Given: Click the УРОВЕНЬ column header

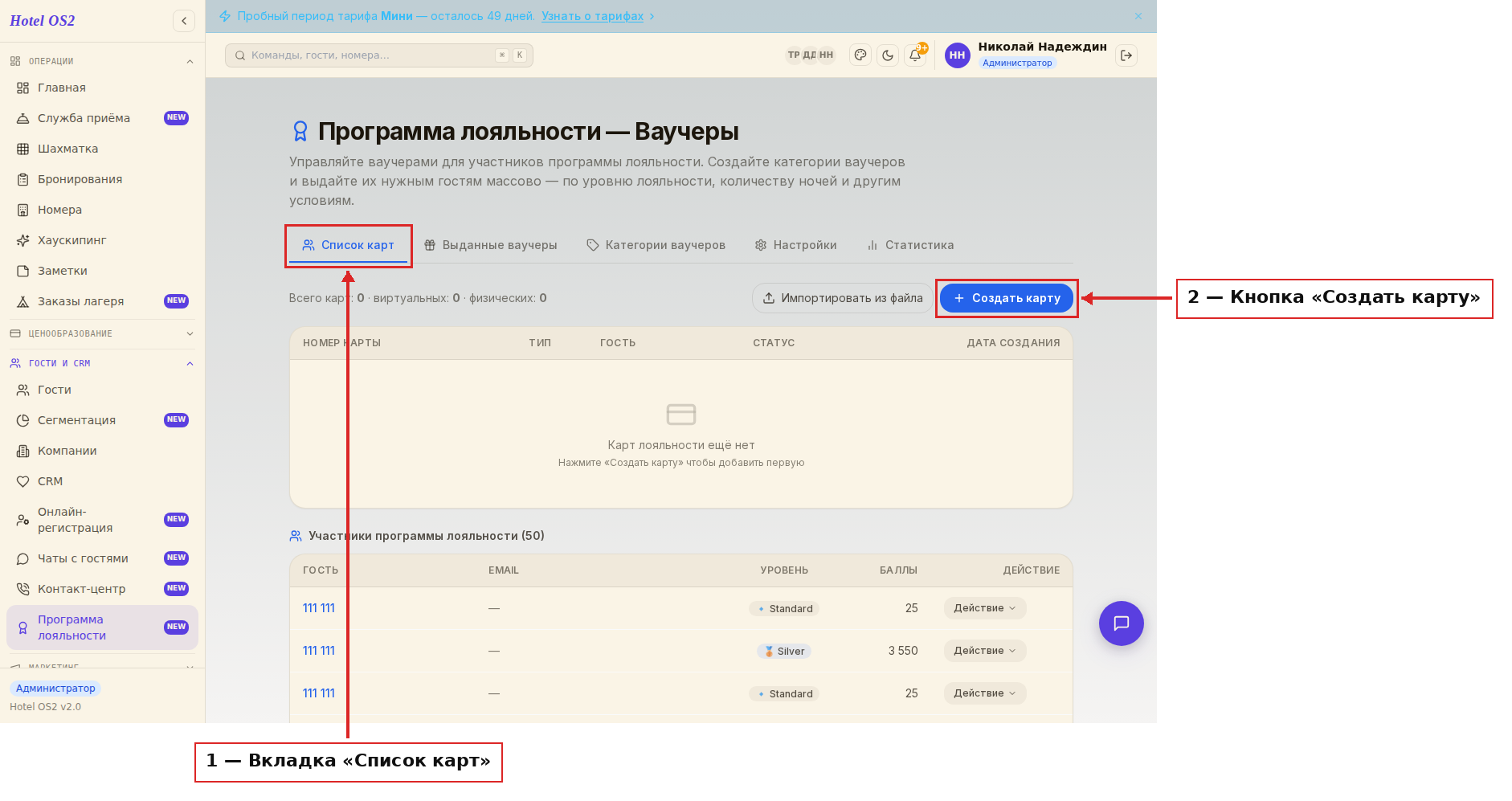Looking at the screenshot, I should [784, 570].
